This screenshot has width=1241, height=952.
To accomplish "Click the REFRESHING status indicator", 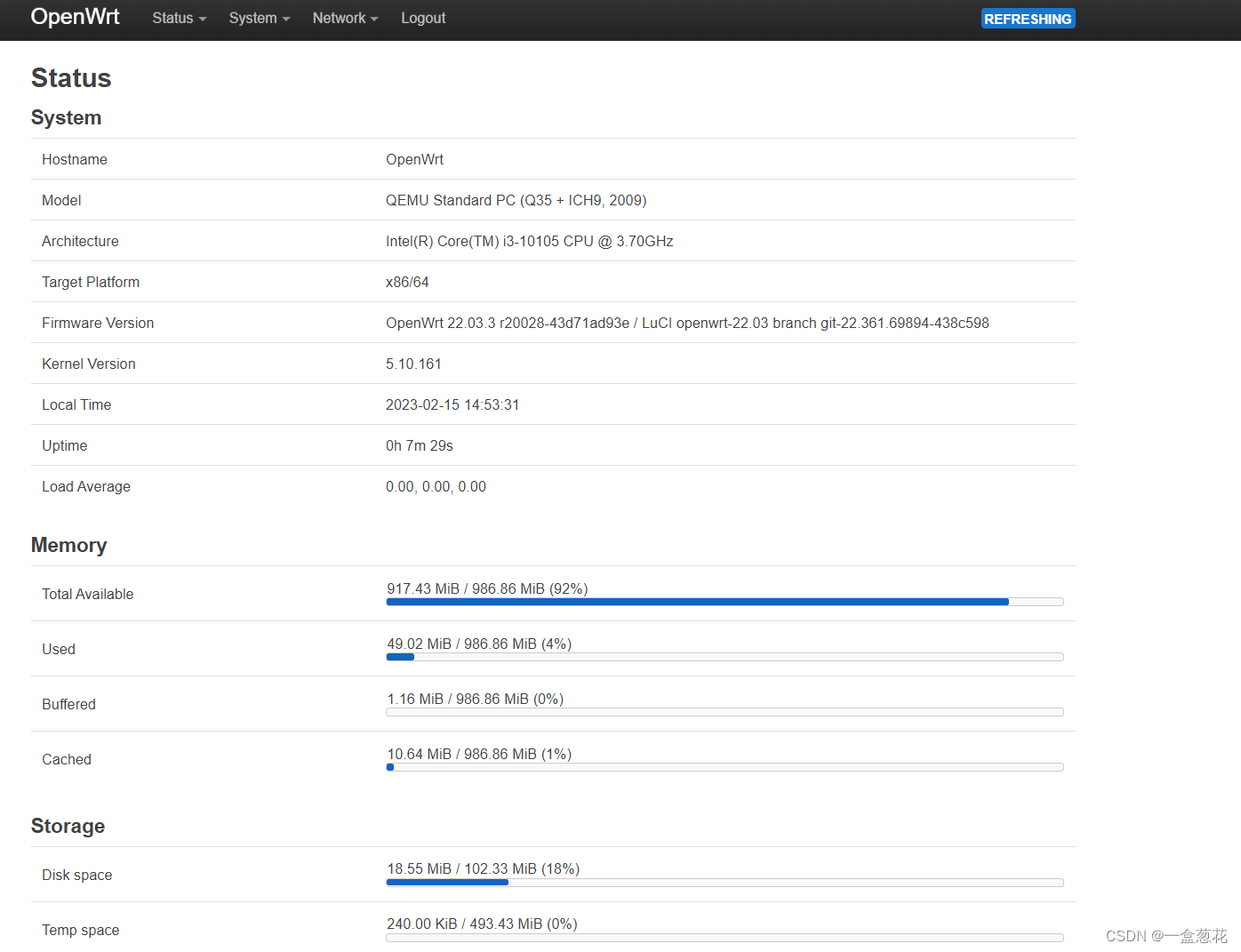I will [x=1028, y=18].
